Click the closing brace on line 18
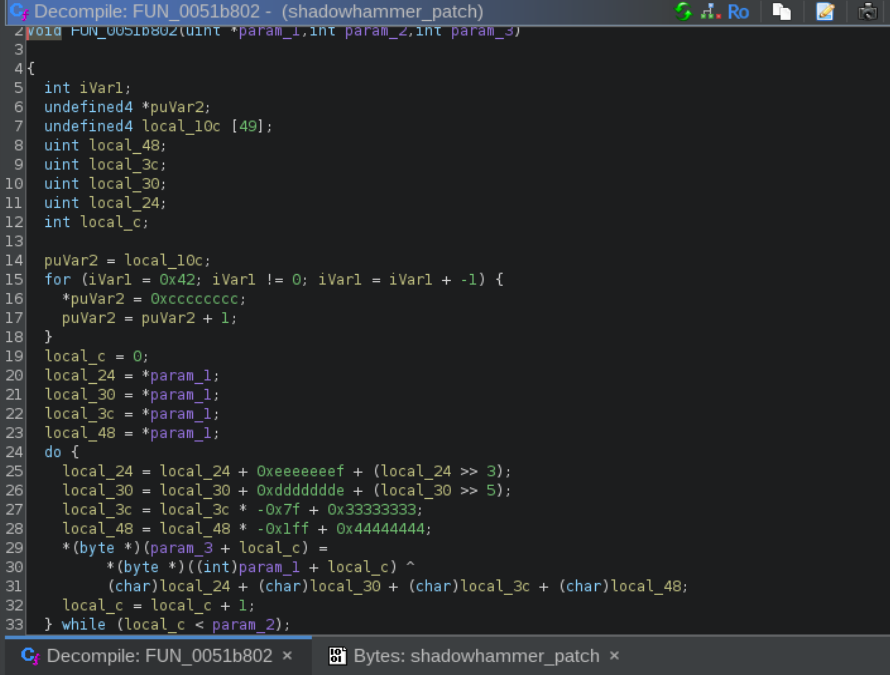890x675 pixels. (48, 337)
